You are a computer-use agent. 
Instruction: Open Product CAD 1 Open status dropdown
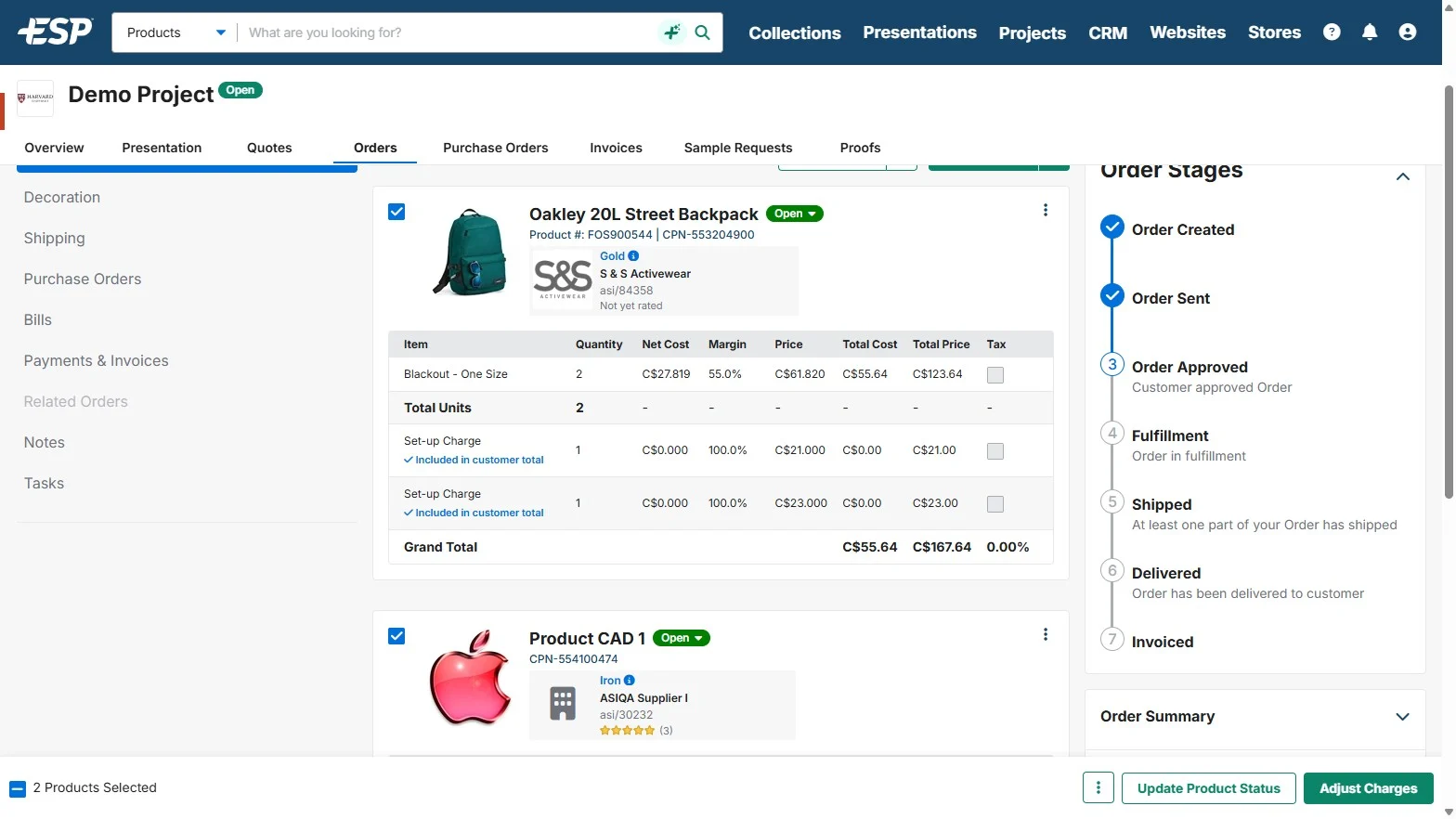[x=682, y=638]
